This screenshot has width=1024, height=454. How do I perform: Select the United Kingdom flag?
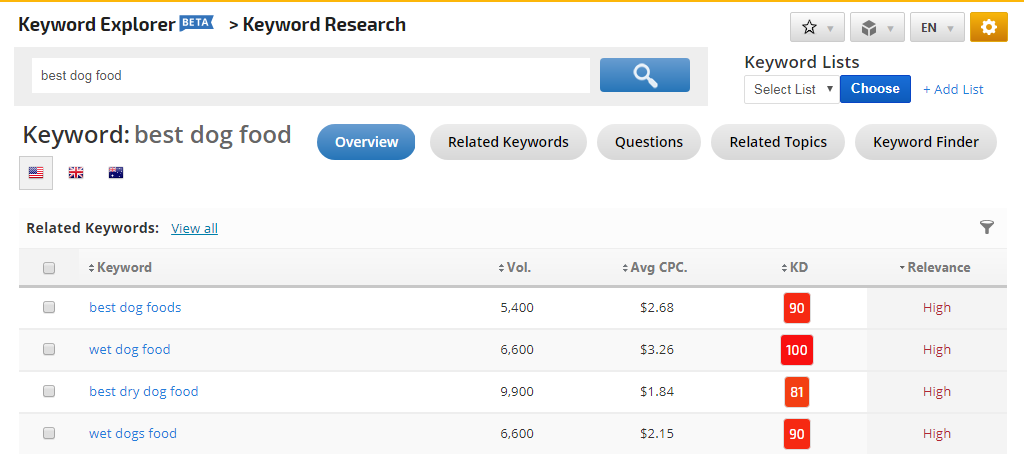tap(76, 173)
